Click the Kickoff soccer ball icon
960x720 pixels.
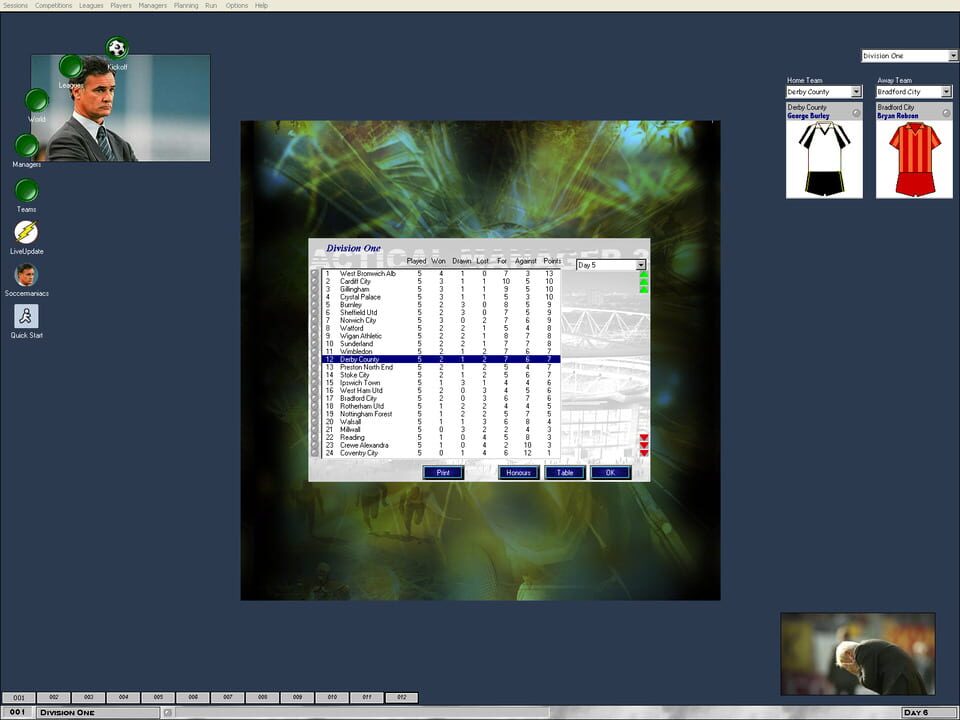click(117, 48)
